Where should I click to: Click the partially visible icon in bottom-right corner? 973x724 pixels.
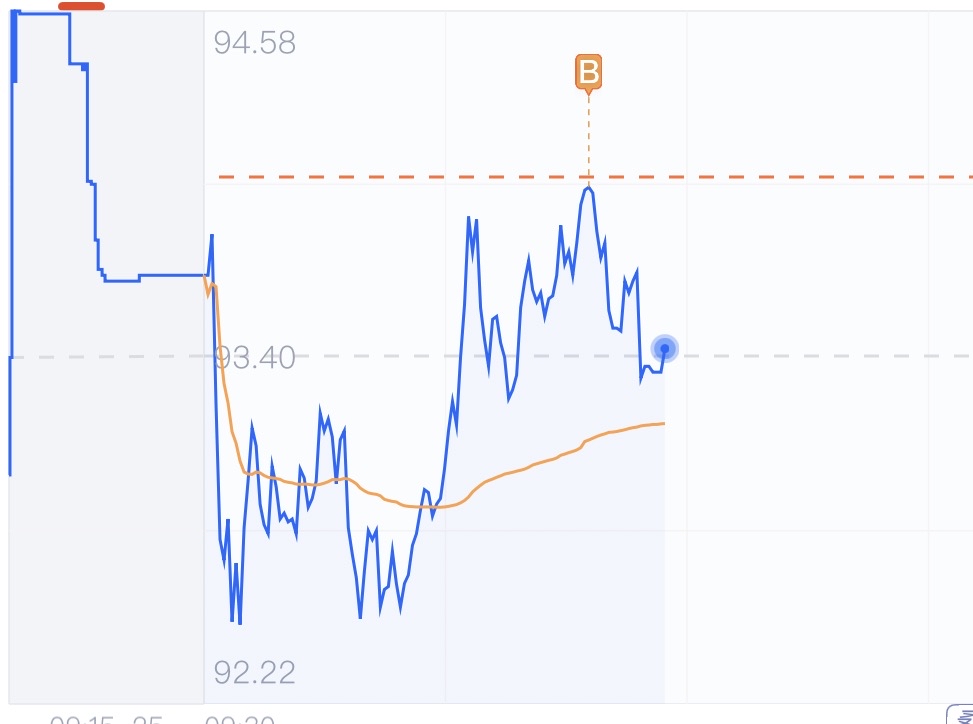pos(960,714)
